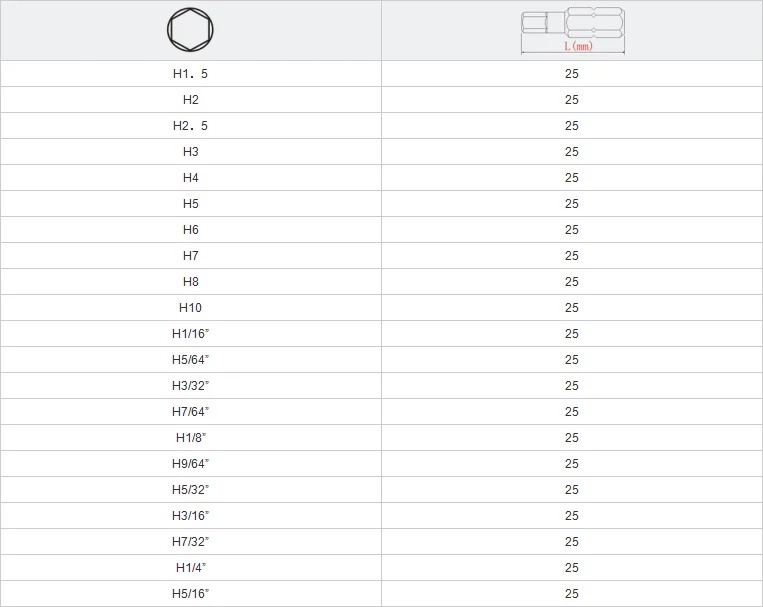The image size is (763, 607).
Task: Click the length value in the H4 row
Action: (571, 178)
